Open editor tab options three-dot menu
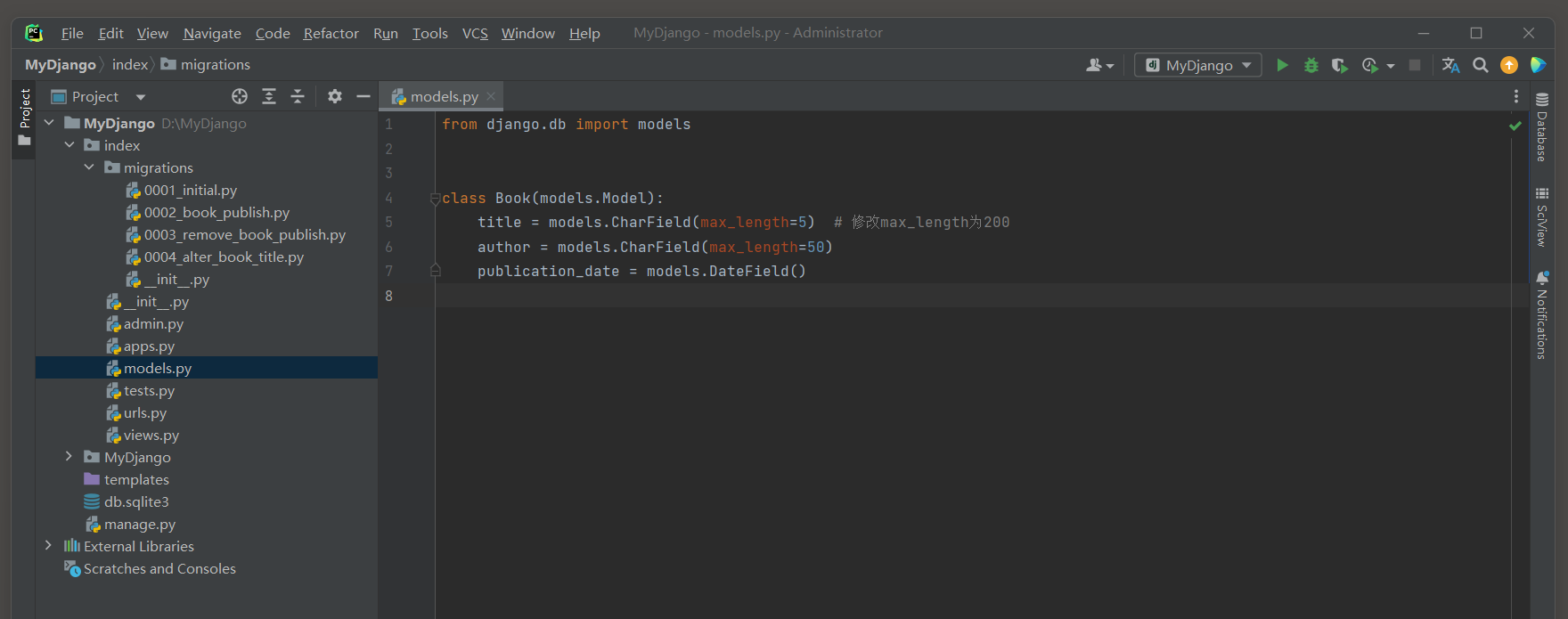Viewport: 1568px width, 619px height. [1516, 96]
